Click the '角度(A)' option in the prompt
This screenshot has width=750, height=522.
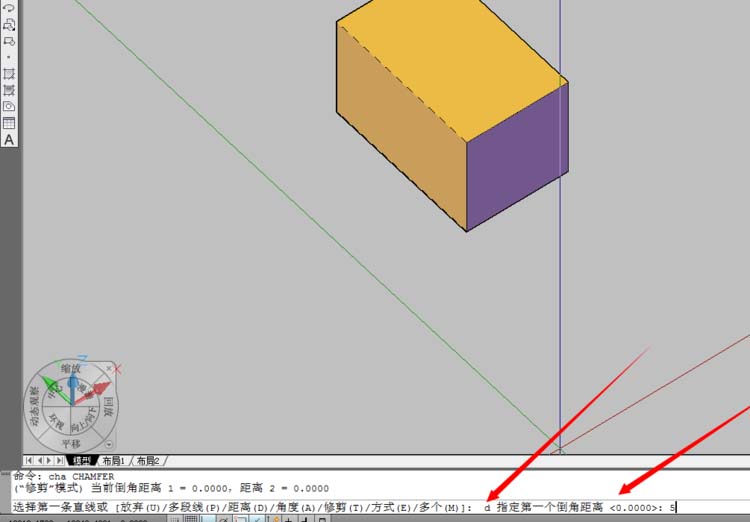coord(295,507)
